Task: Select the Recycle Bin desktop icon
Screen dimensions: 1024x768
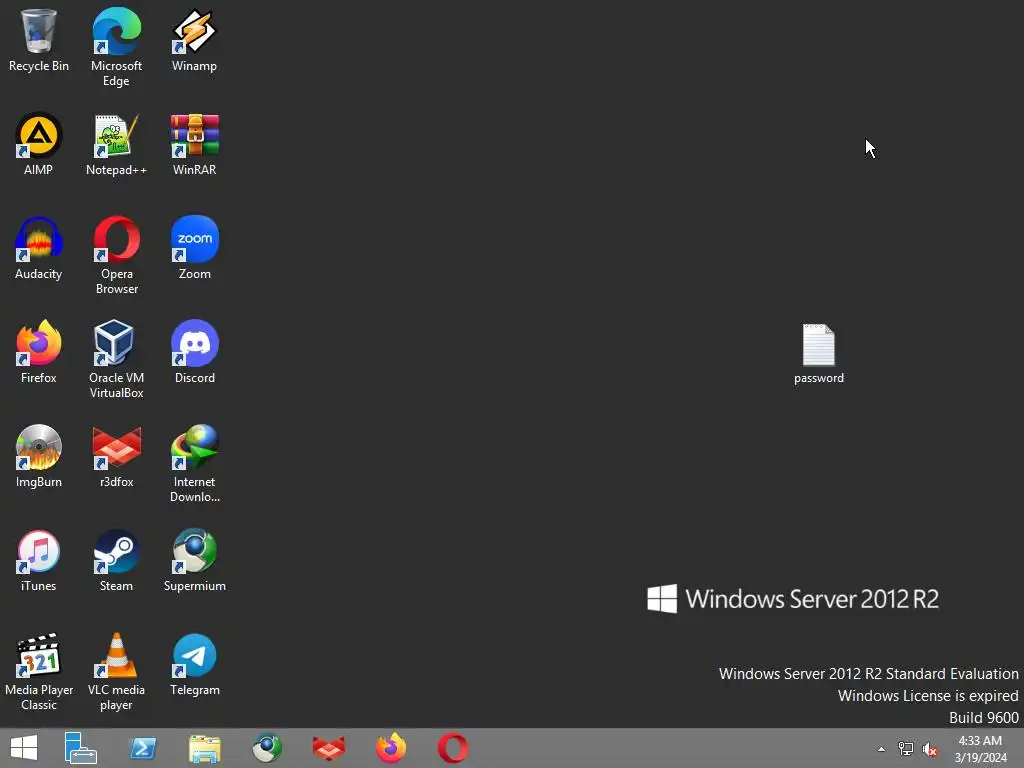Action: click(x=39, y=40)
